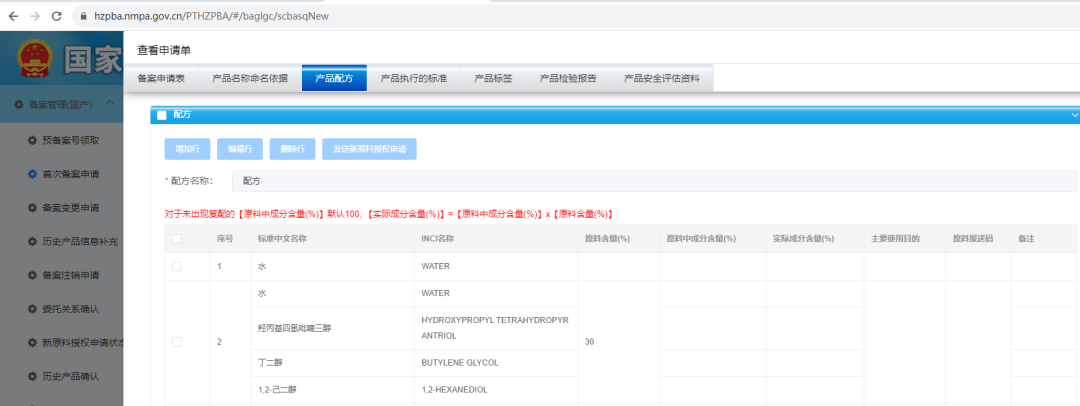Check the row 2 checkbox
Image resolution: width=1080 pixels, height=406 pixels.
[176, 342]
